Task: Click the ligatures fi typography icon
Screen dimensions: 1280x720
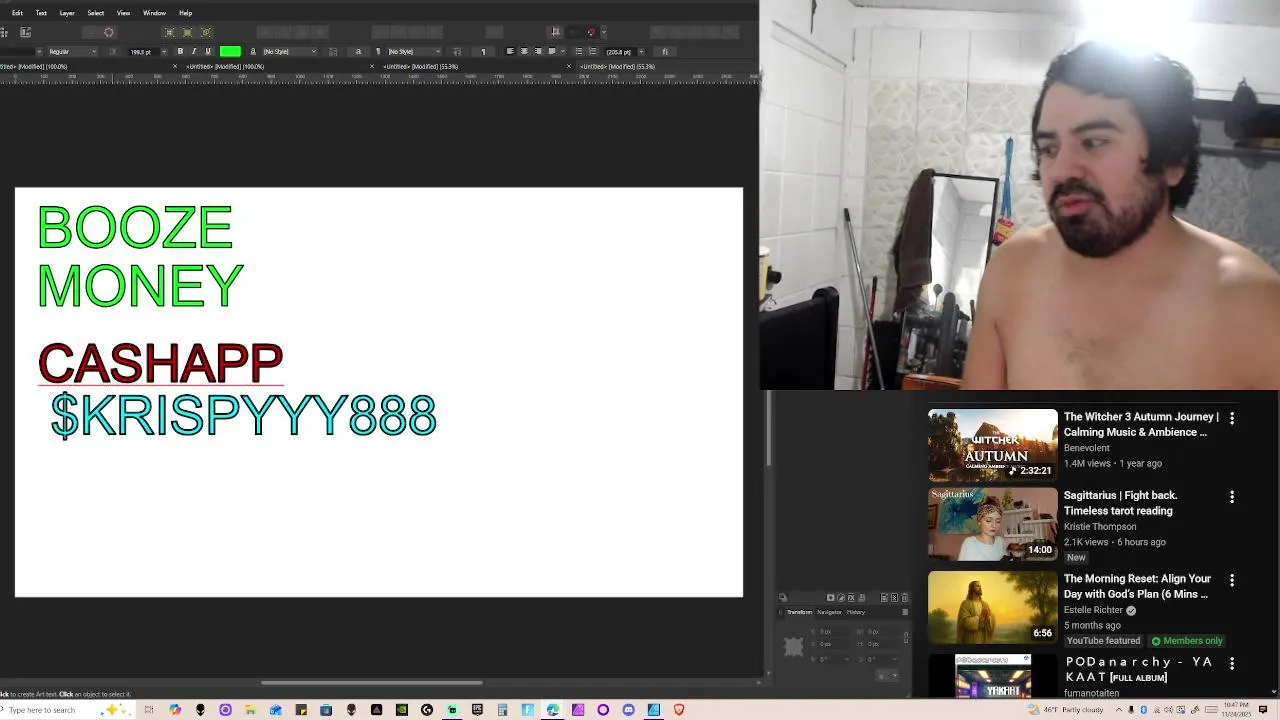Action: pyautogui.click(x=665, y=51)
